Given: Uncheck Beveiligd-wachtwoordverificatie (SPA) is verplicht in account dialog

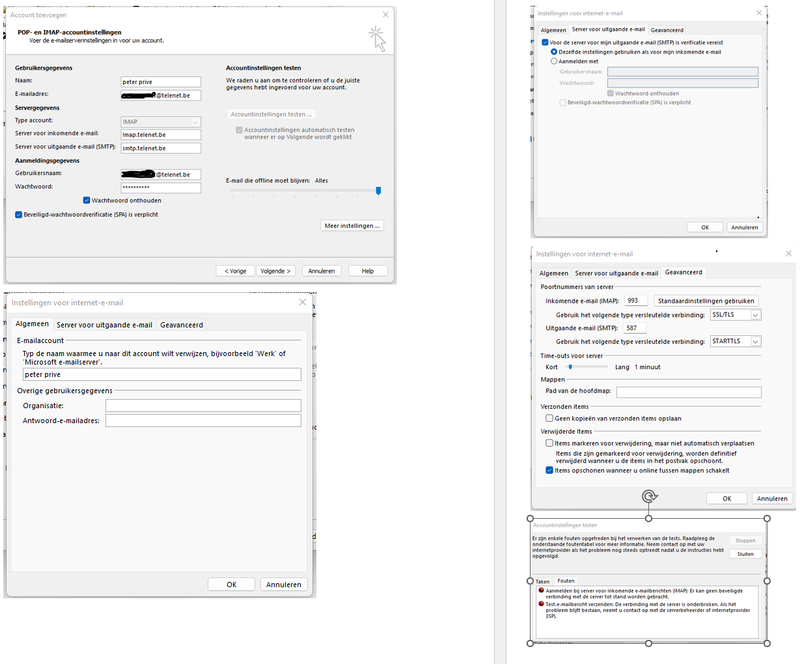Looking at the screenshot, I should [x=19, y=214].
